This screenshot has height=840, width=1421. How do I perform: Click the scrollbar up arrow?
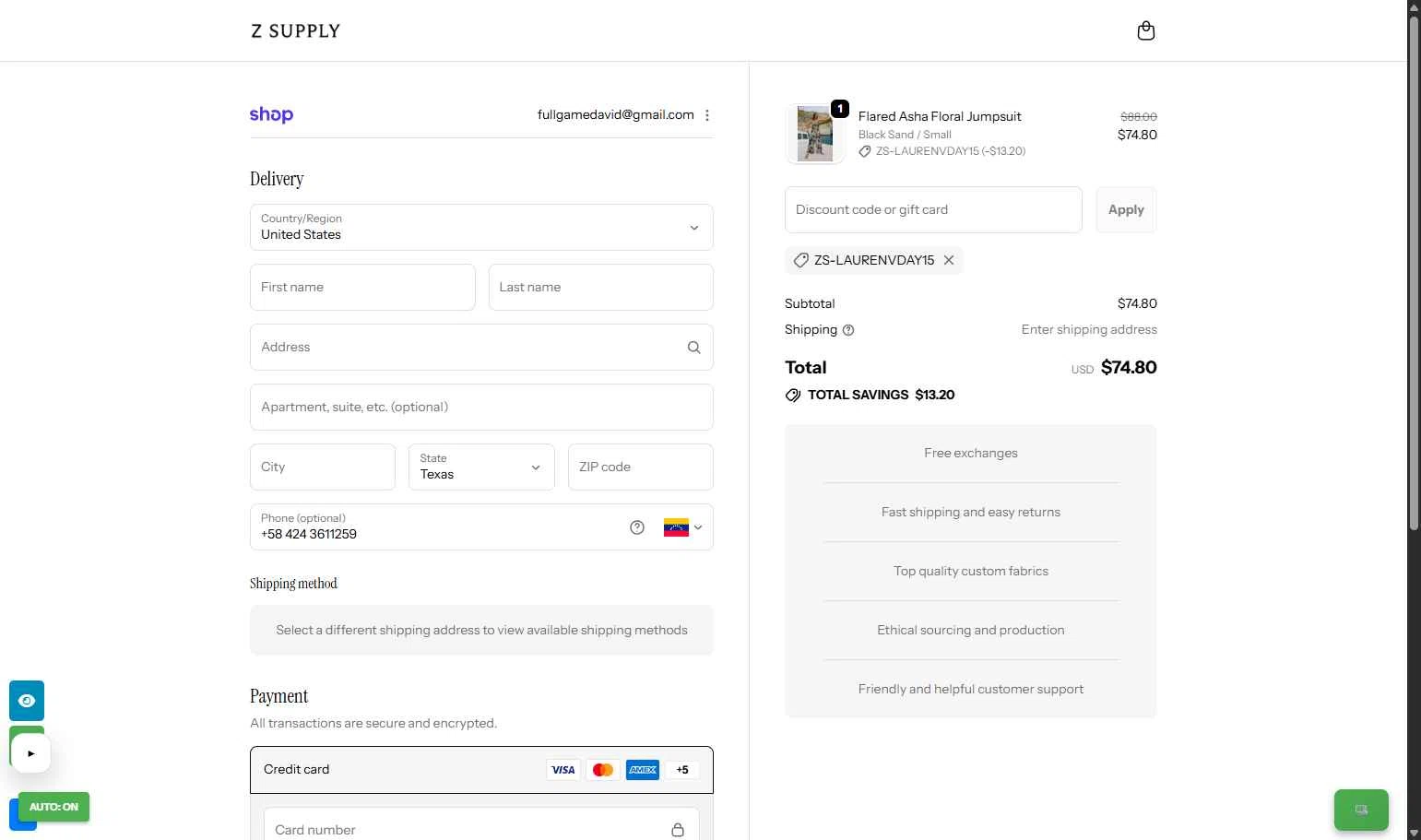(x=1414, y=6)
